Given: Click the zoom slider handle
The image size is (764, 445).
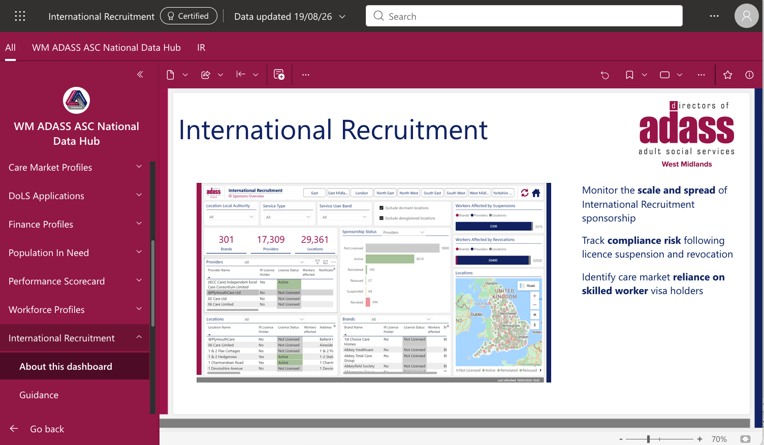Looking at the screenshot, I should [x=648, y=439].
